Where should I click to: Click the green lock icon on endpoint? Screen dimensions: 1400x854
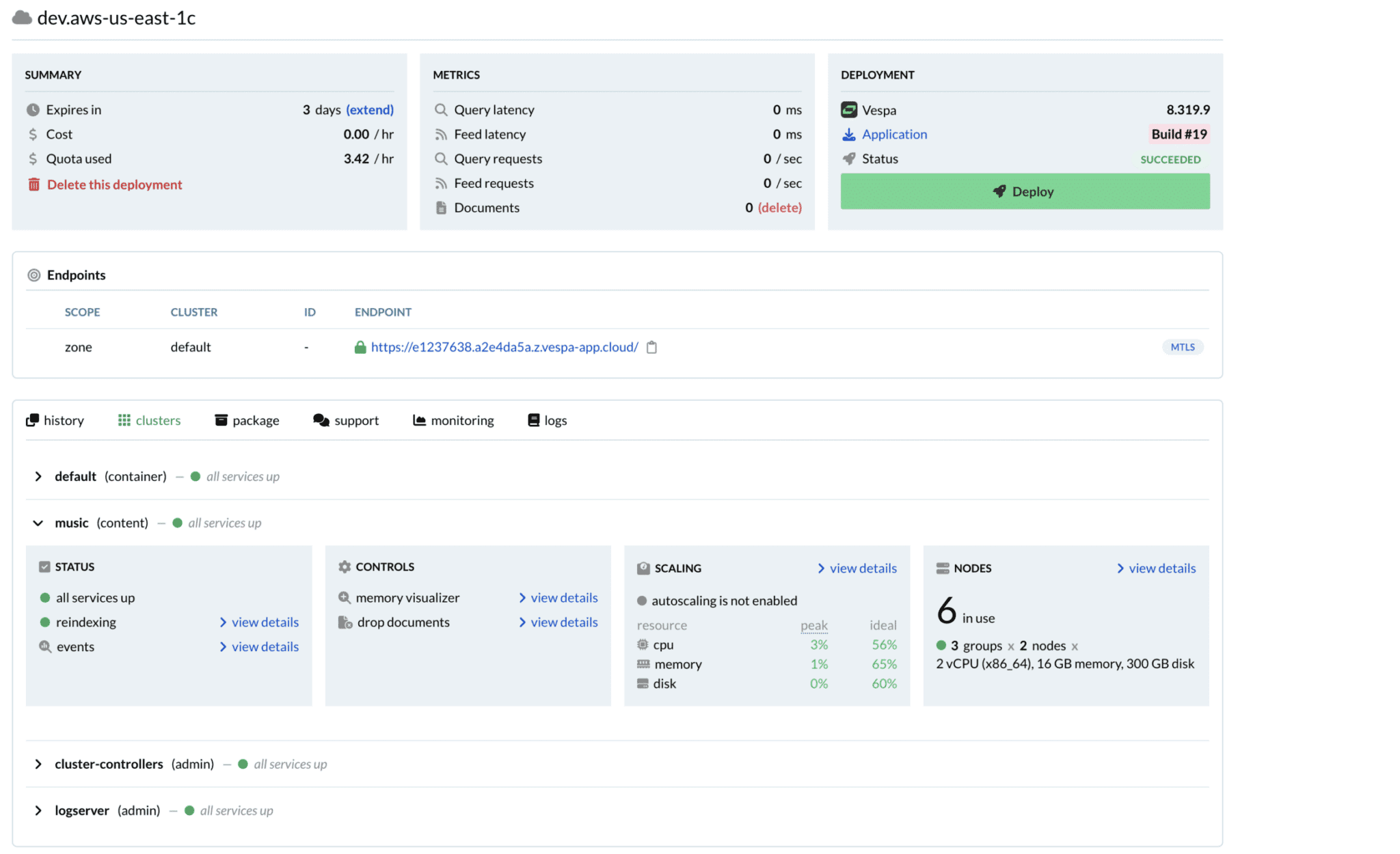coord(360,347)
